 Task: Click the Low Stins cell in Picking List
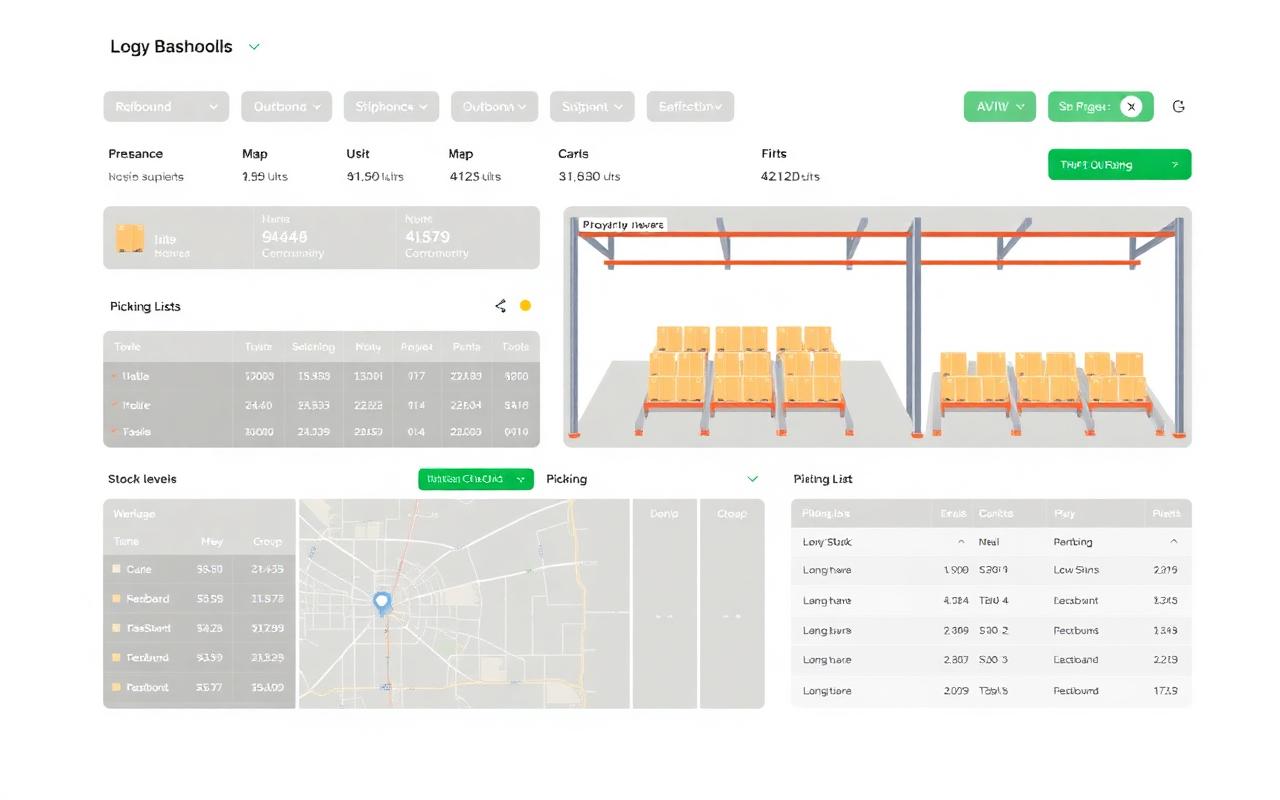(1076, 570)
